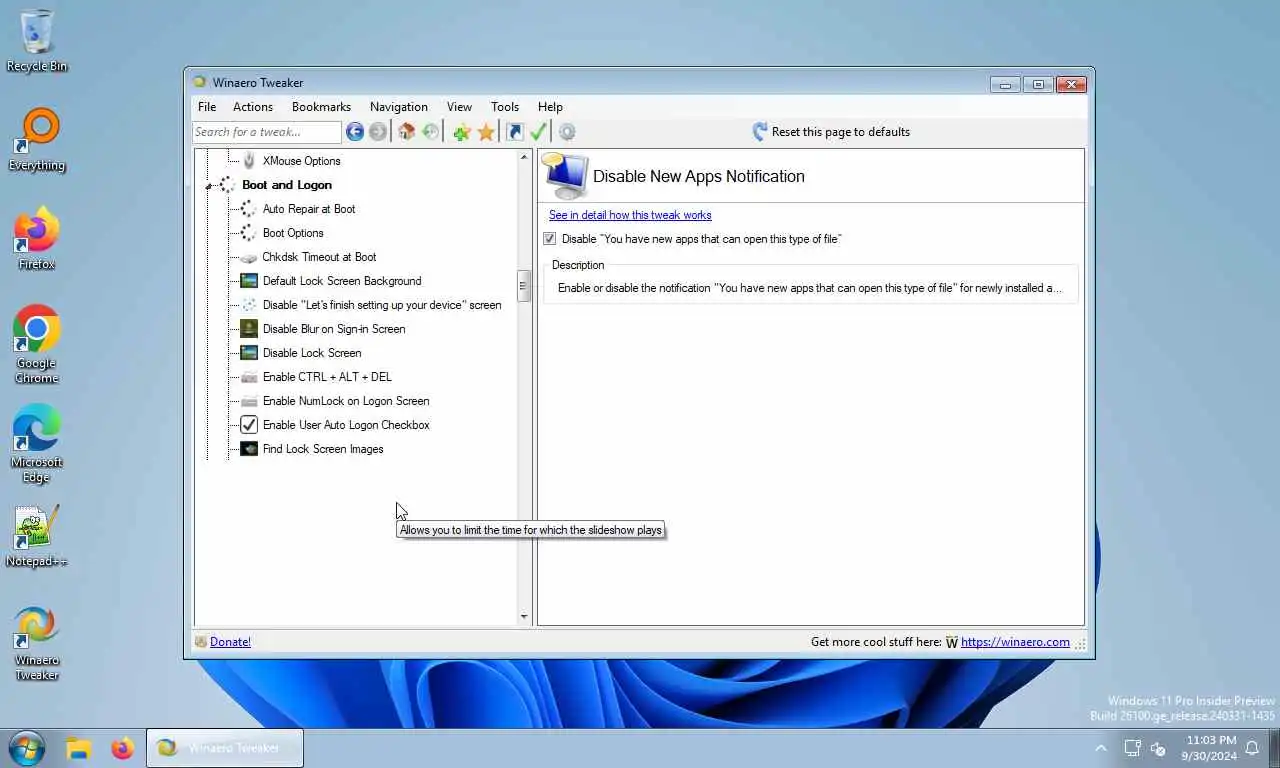Click the network tray icon
This screenshot has width=1280, height=768.
pos(1133,748)
